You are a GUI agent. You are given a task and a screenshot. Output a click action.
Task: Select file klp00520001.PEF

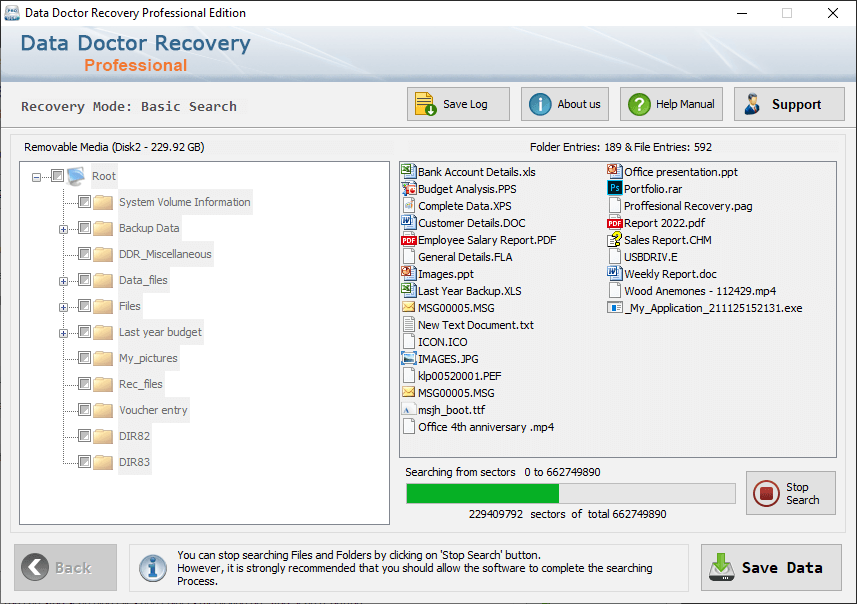[459, 376]
